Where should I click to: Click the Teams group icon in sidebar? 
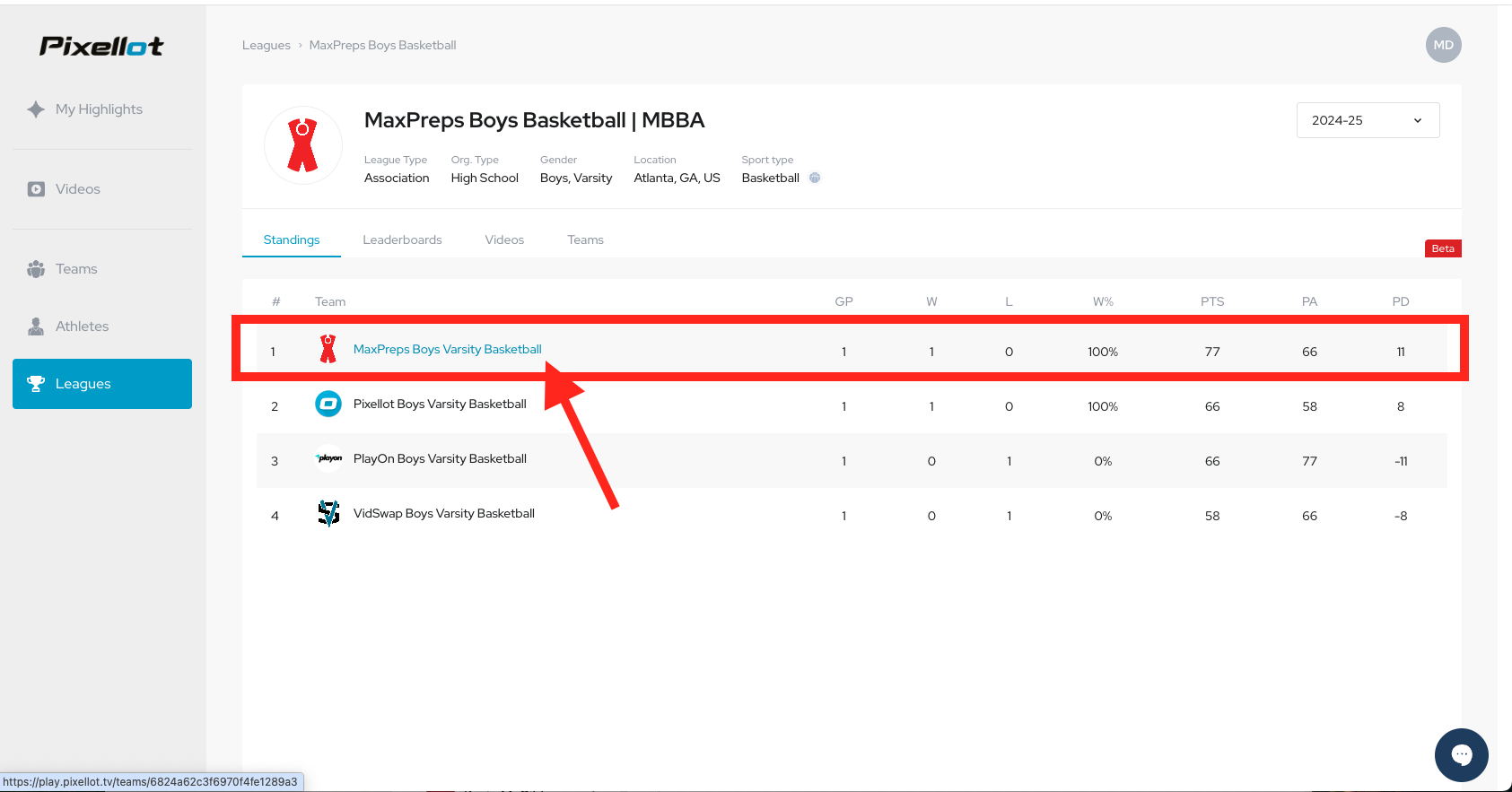(x=36, y=269)
